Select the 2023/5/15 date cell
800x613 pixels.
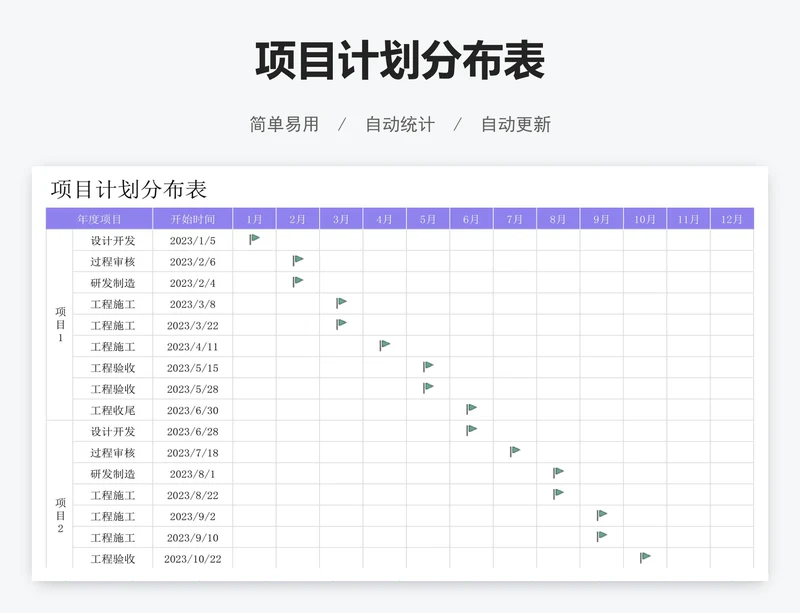(192, 367)
